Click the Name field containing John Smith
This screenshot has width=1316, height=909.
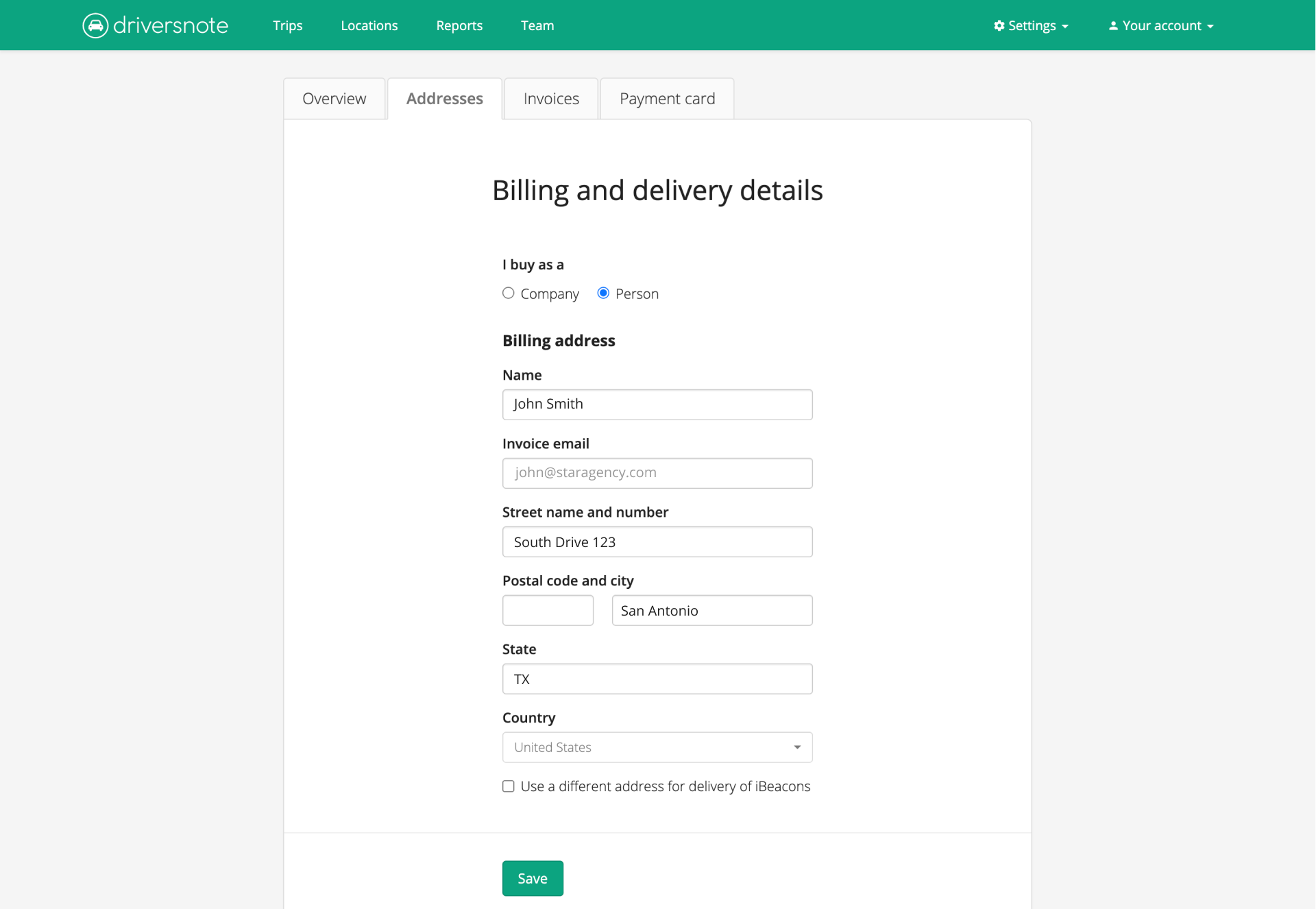click(x=657, y=404)
